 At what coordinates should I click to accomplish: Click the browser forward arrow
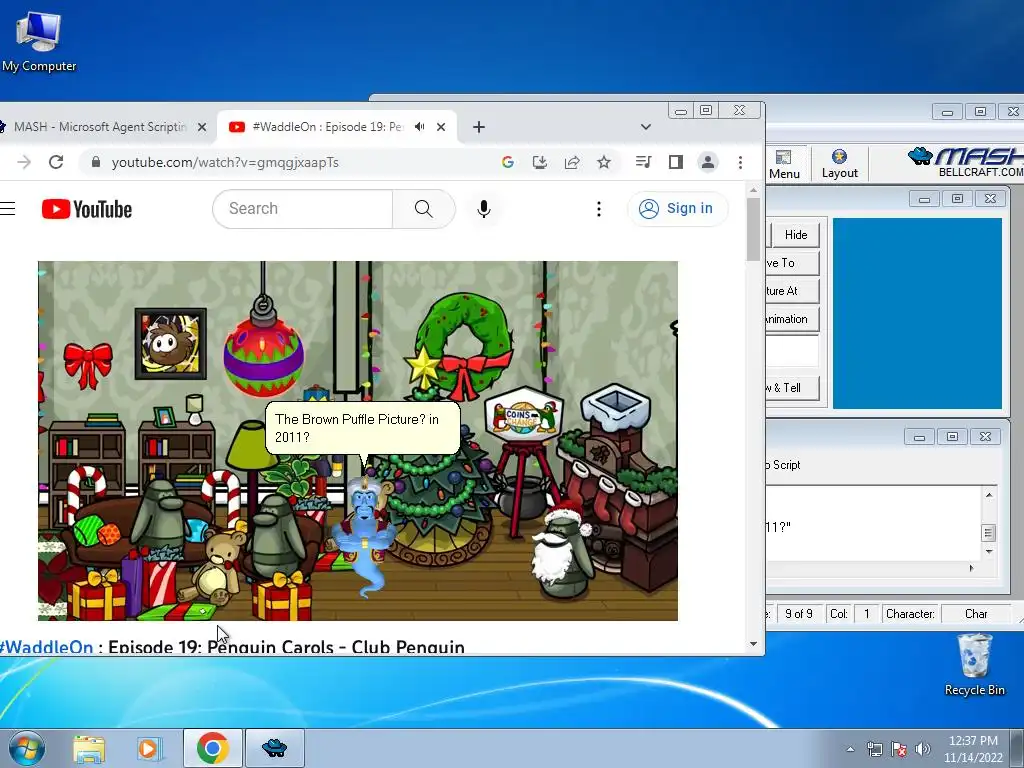(x=24, y=162)
